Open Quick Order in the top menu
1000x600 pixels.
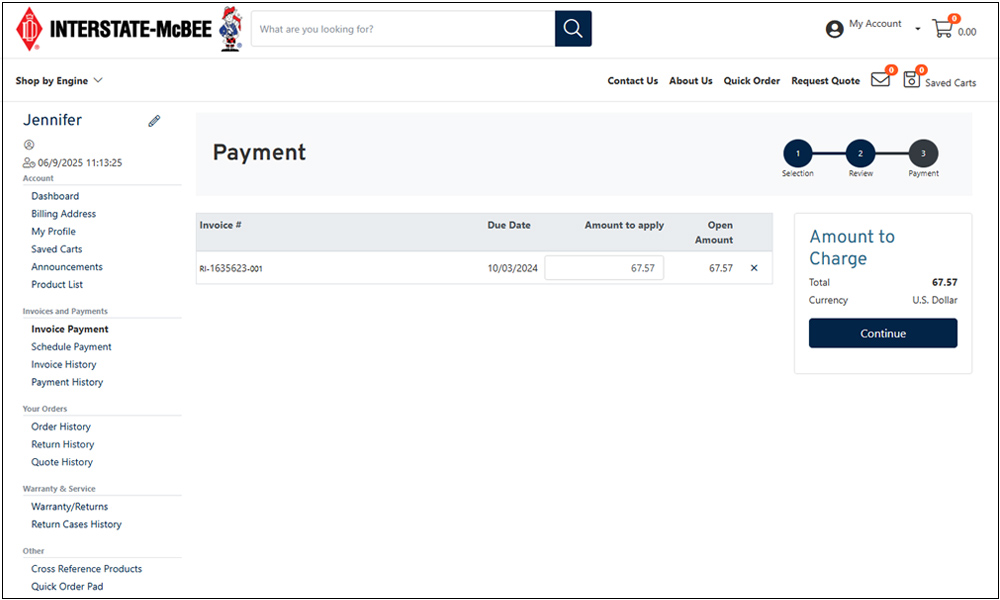coord(751,80)
